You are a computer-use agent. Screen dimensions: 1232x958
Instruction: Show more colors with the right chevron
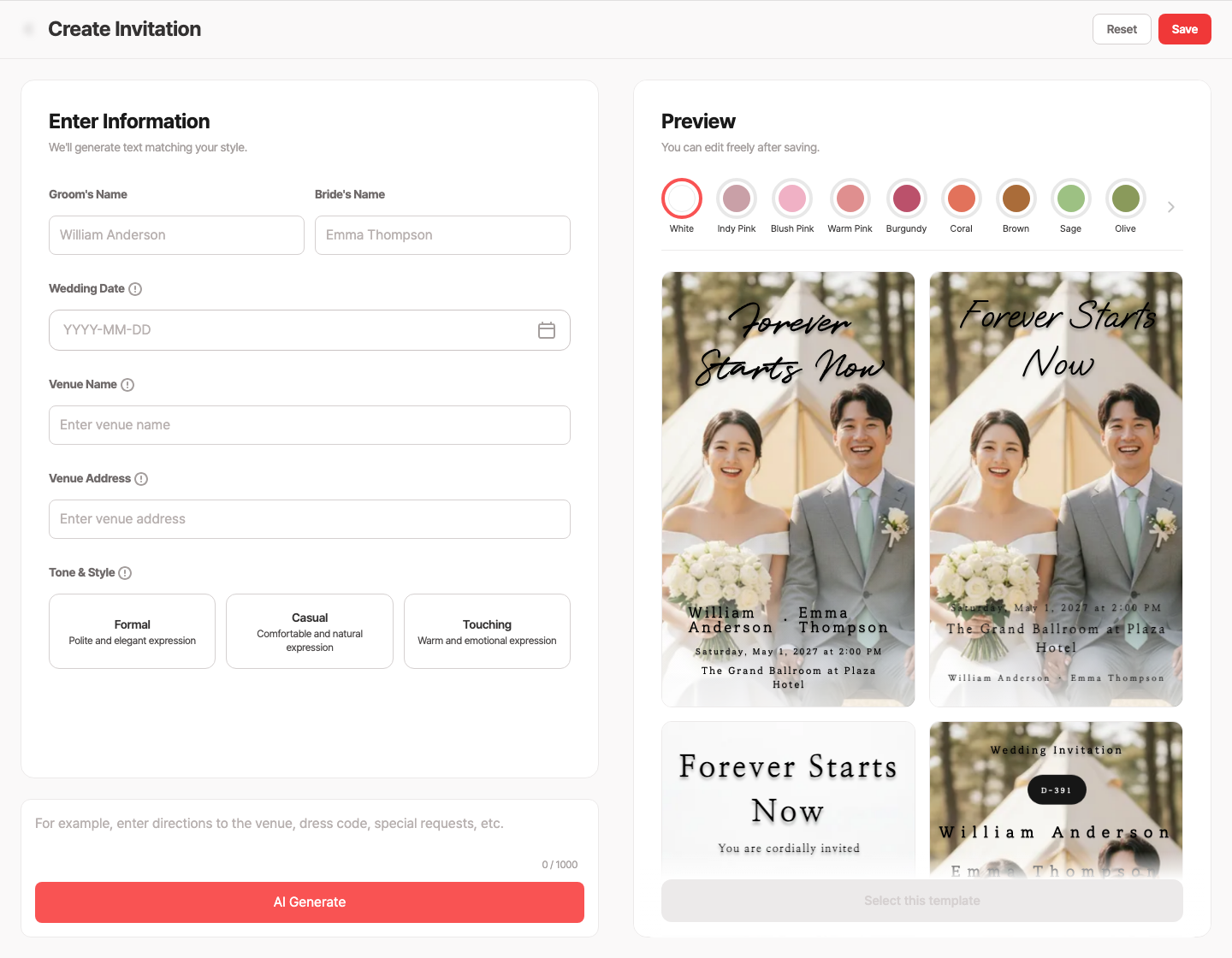point(1171,207)
